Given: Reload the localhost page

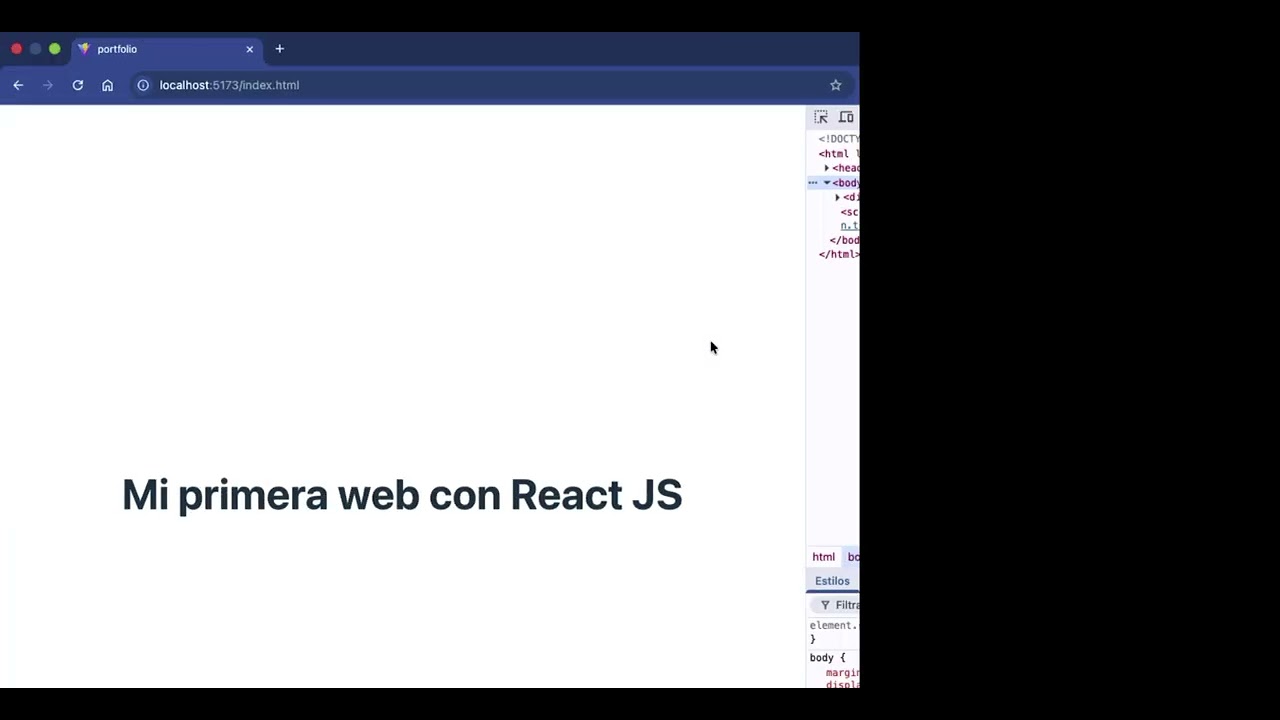Looking at the screenshot, I should coord(77,85).
